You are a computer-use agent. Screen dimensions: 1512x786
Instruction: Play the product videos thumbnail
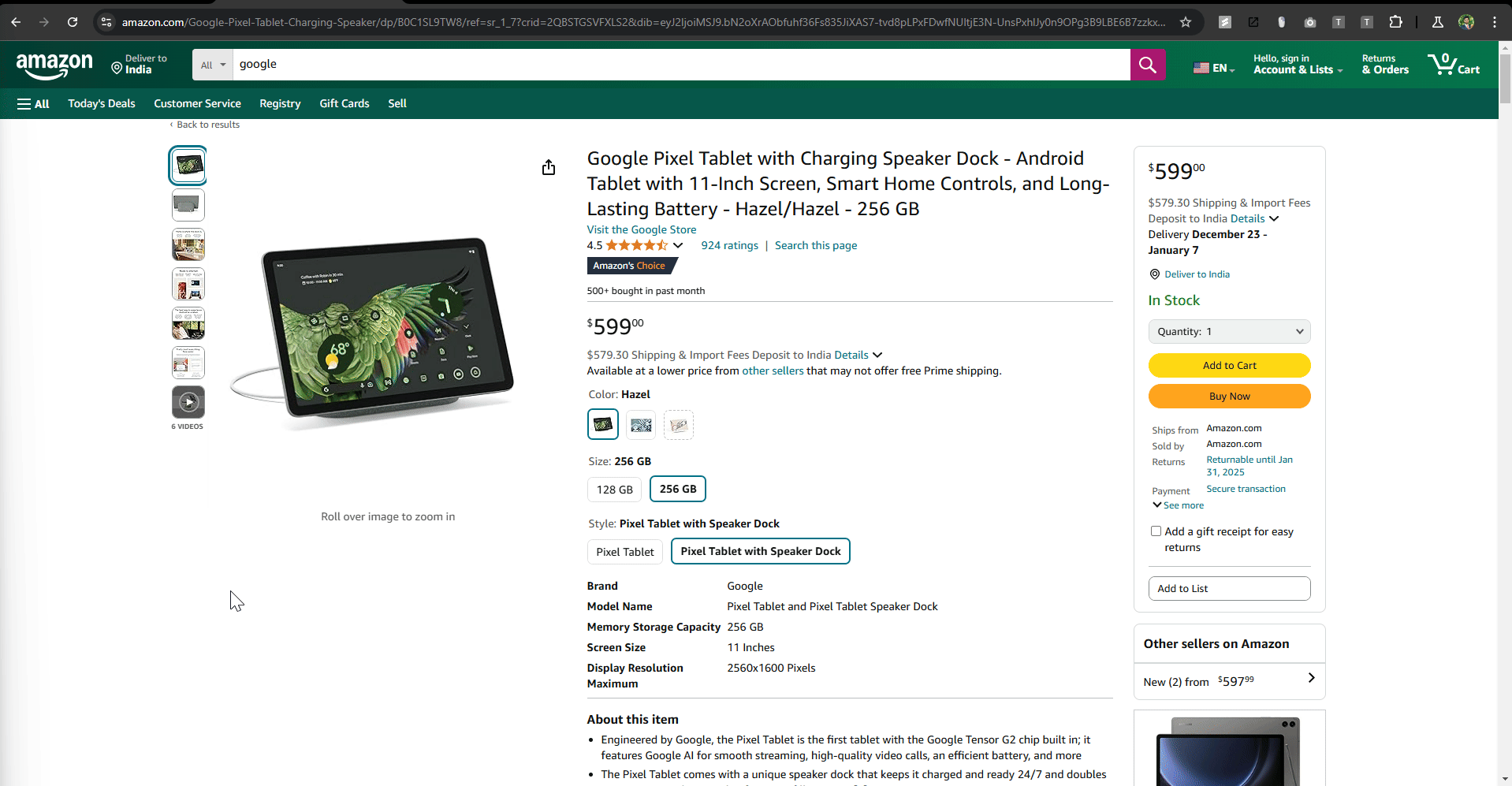(x=188, y=402)
